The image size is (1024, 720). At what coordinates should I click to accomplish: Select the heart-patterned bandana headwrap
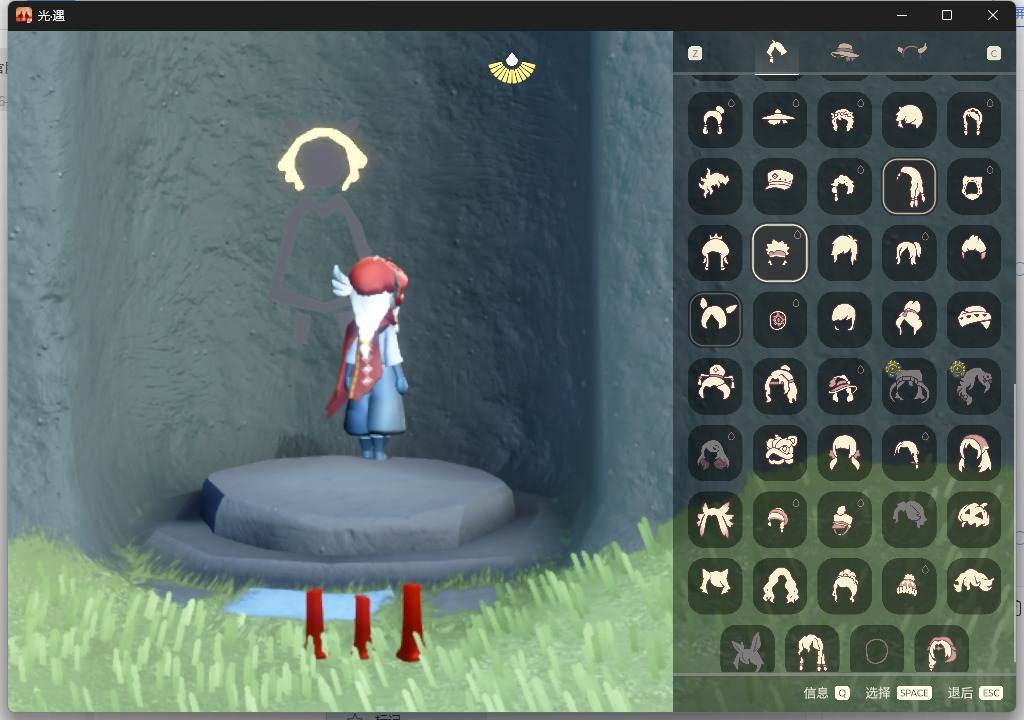point(974,319)
